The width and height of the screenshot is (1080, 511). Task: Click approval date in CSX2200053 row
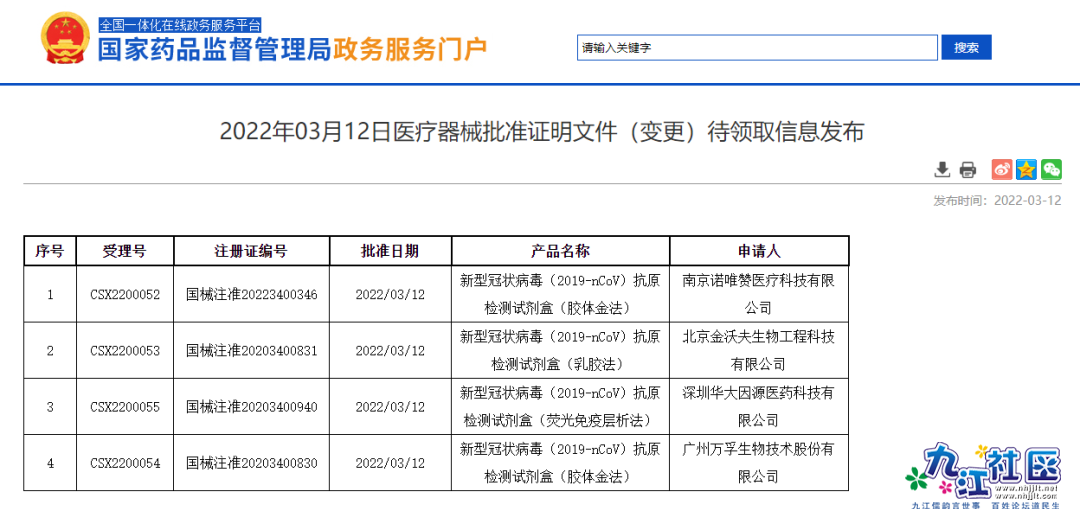390,350
